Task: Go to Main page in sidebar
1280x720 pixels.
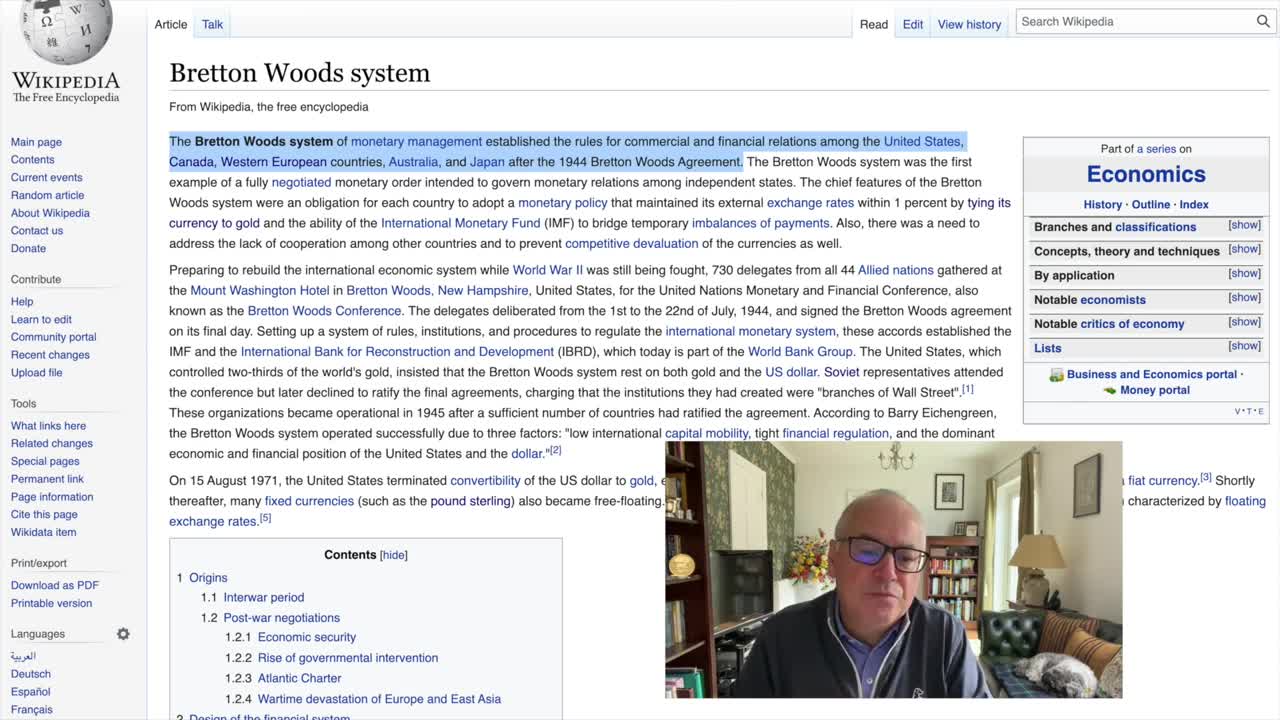Action: tap(36, 142)
